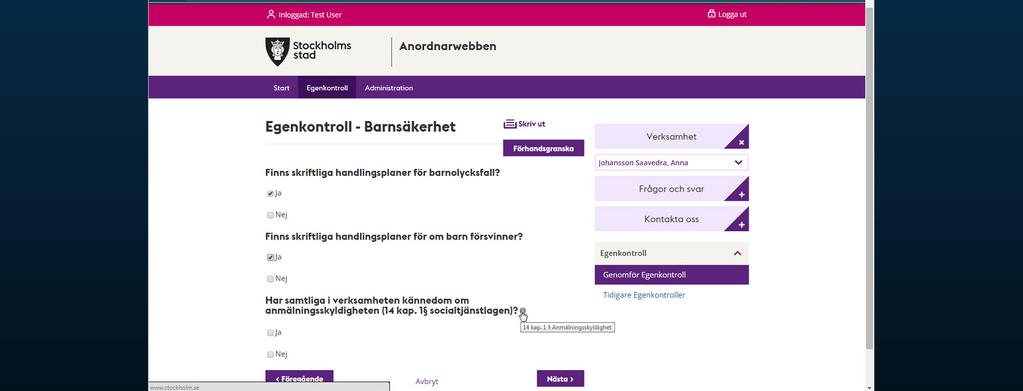Expand Frågor och svar plus icon
1023x391 pixels.
point(741,195)
